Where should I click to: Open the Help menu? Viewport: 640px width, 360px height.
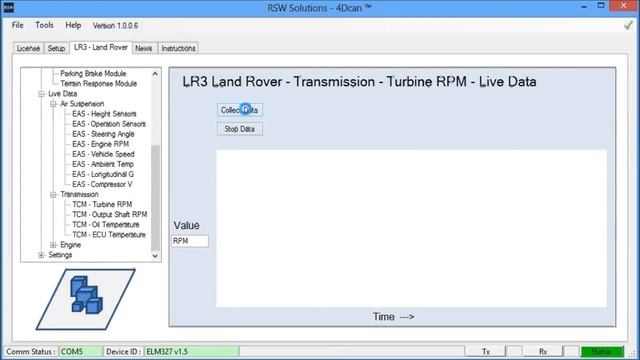click(73, 25)
